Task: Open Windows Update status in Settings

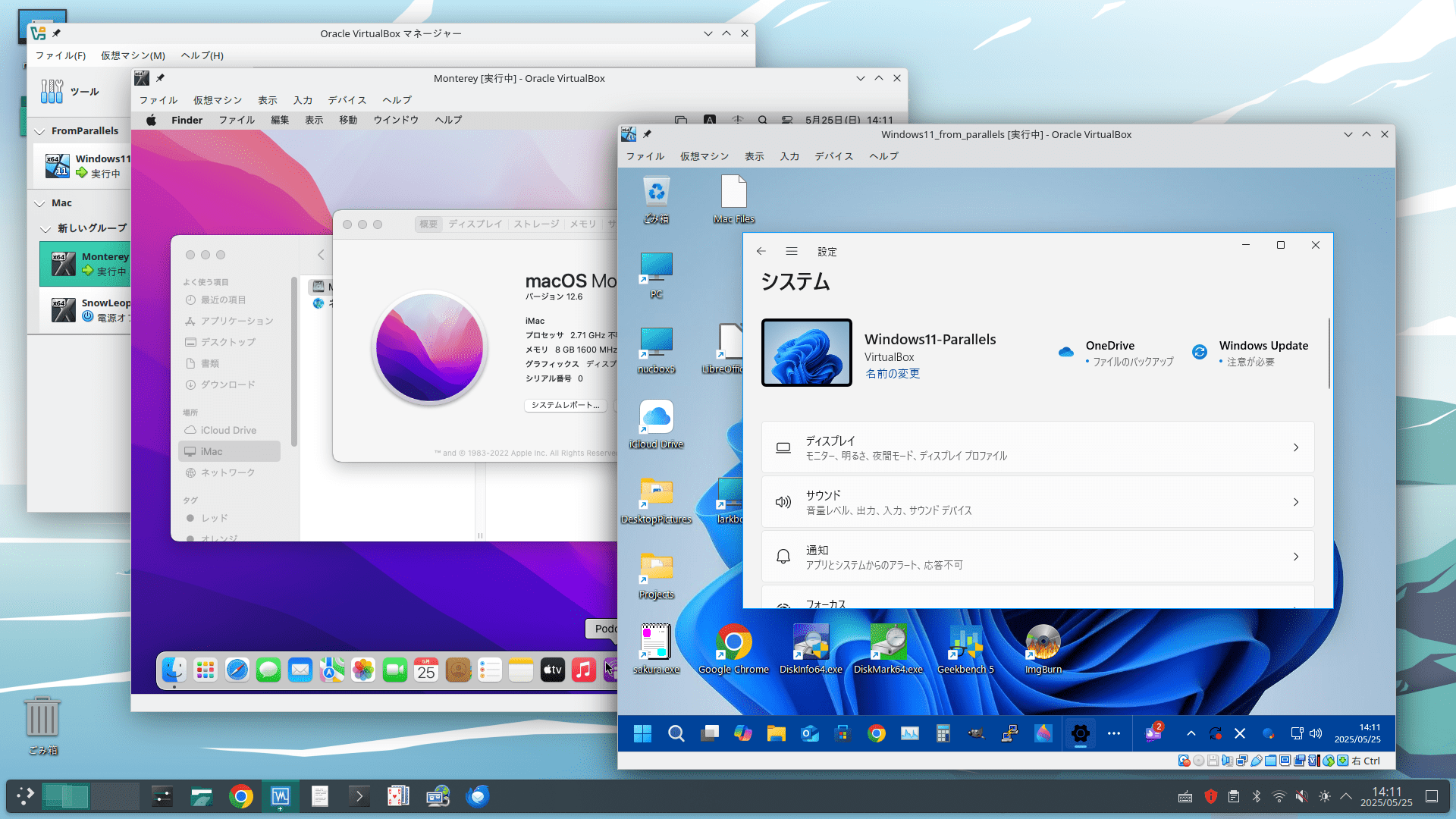Action: coord(1250,353)
